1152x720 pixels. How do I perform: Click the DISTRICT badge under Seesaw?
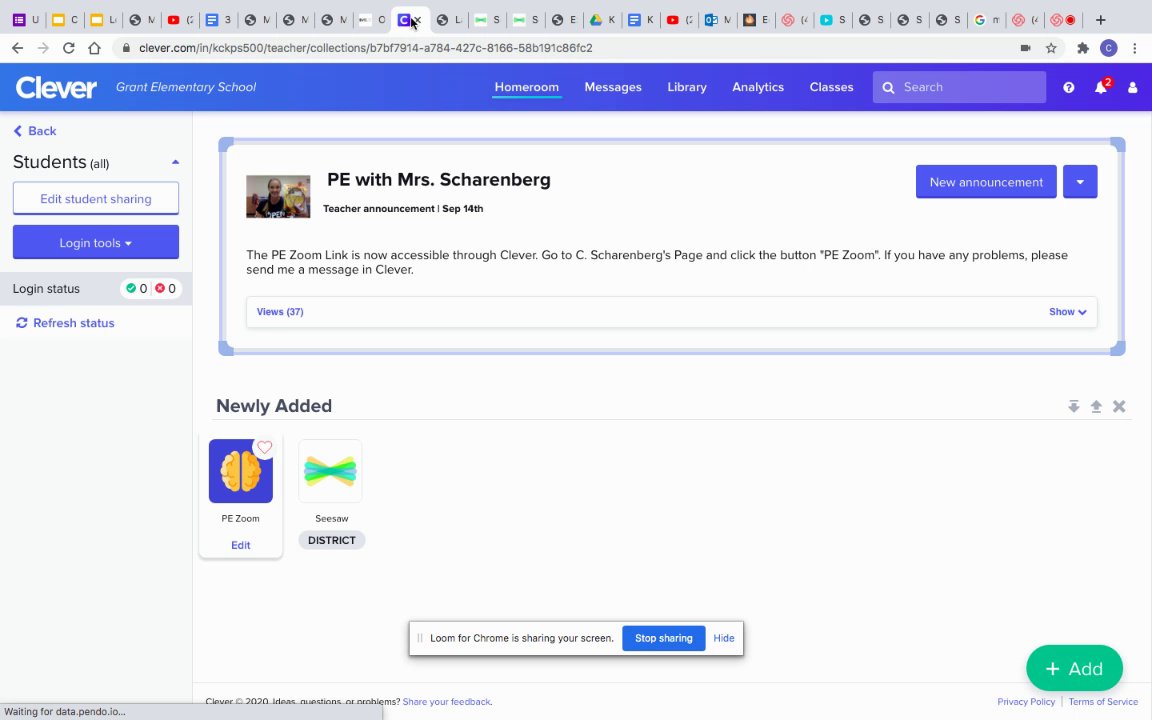click(331, 540)
